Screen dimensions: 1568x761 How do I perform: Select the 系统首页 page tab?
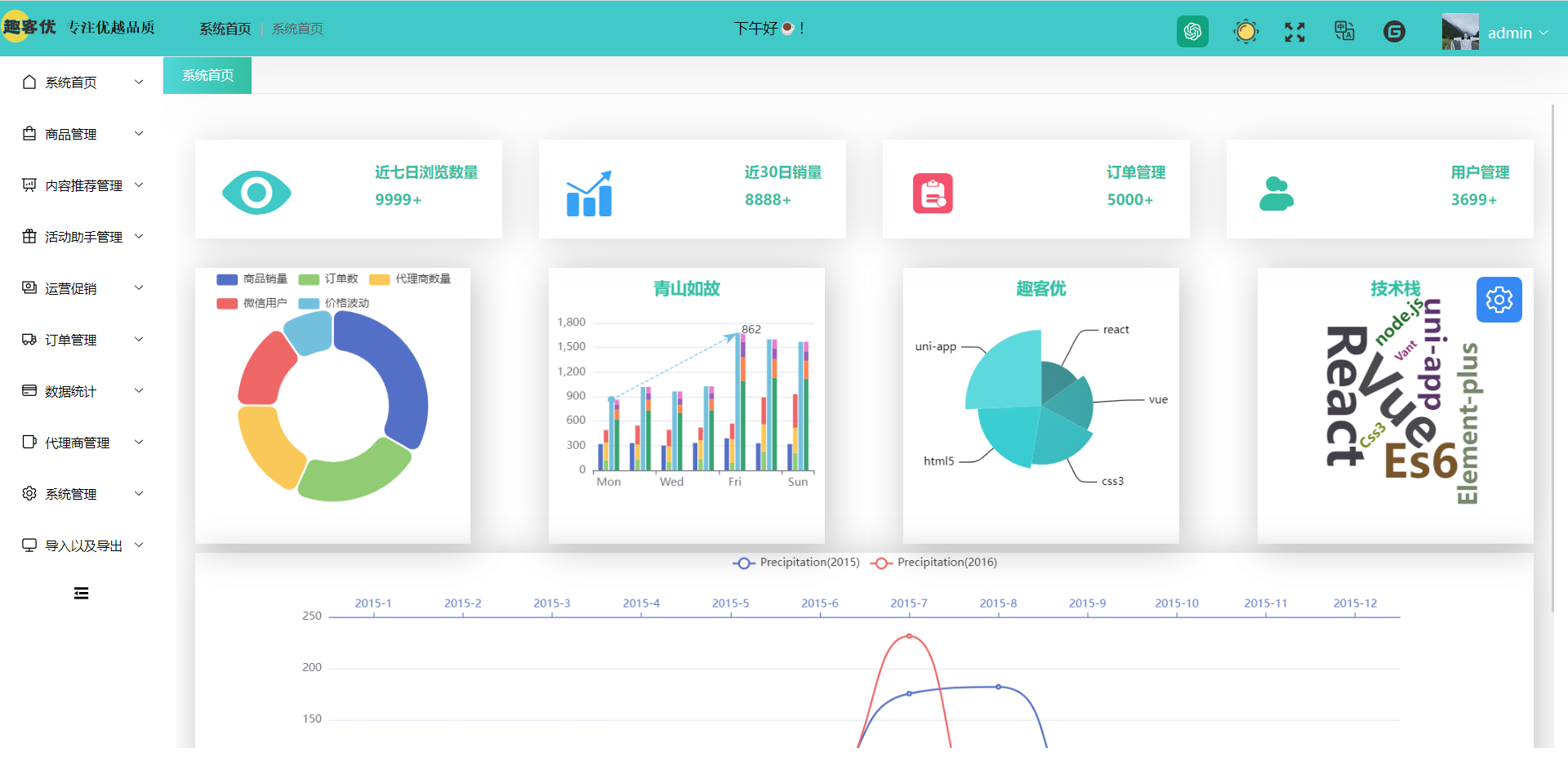207,75
